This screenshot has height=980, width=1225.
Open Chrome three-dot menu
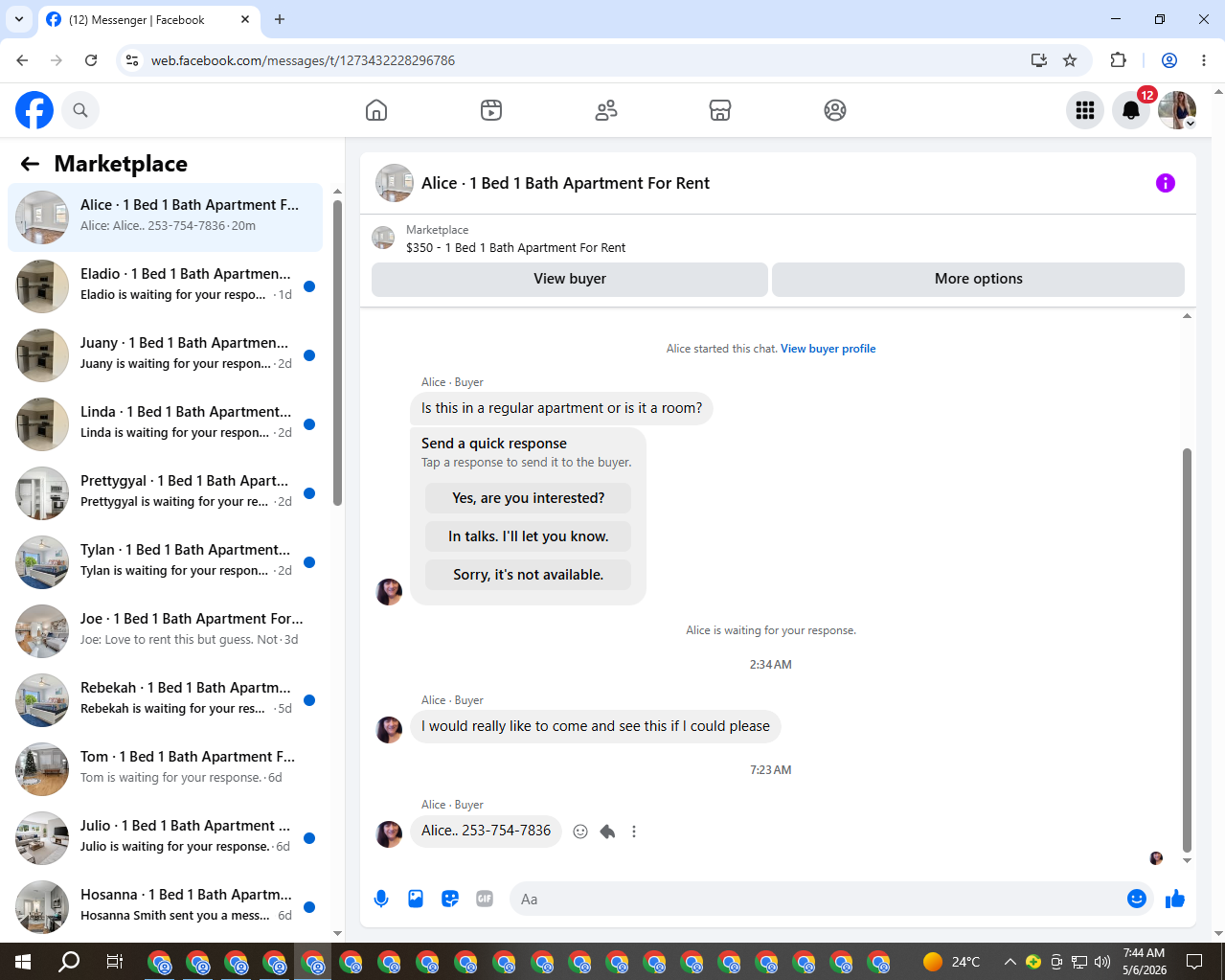point(1204,60)
